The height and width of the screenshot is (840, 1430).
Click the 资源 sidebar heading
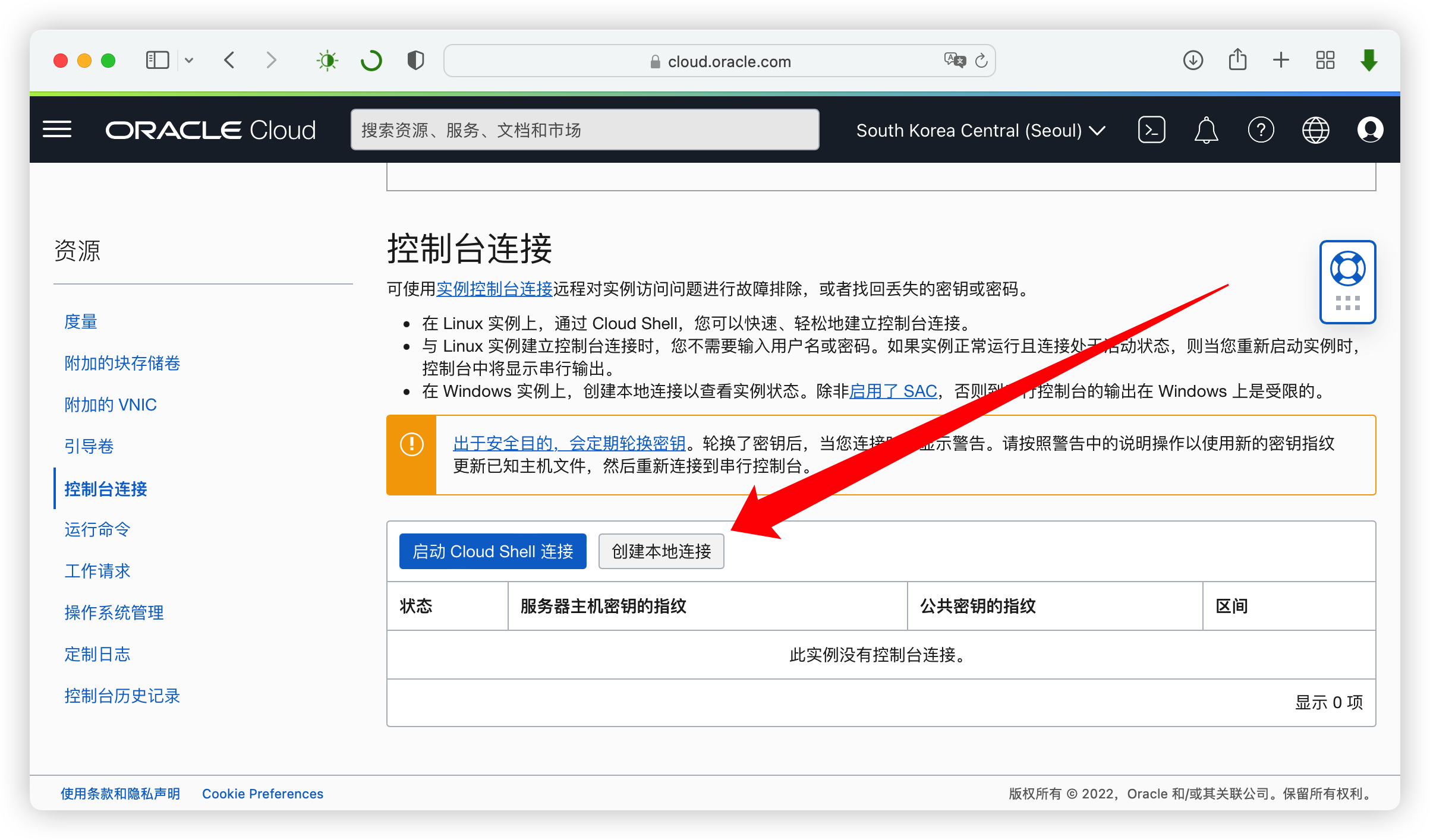click(77, 250)
